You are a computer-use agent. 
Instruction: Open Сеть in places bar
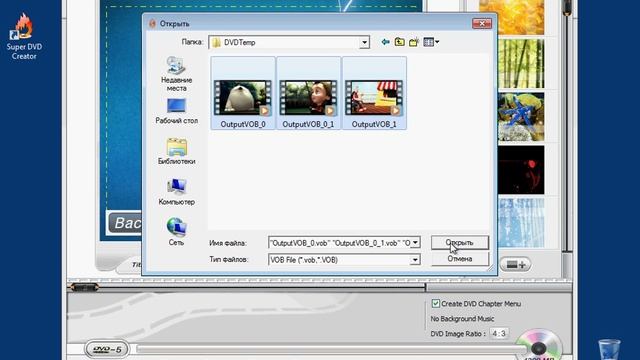[x=176, y=232]
